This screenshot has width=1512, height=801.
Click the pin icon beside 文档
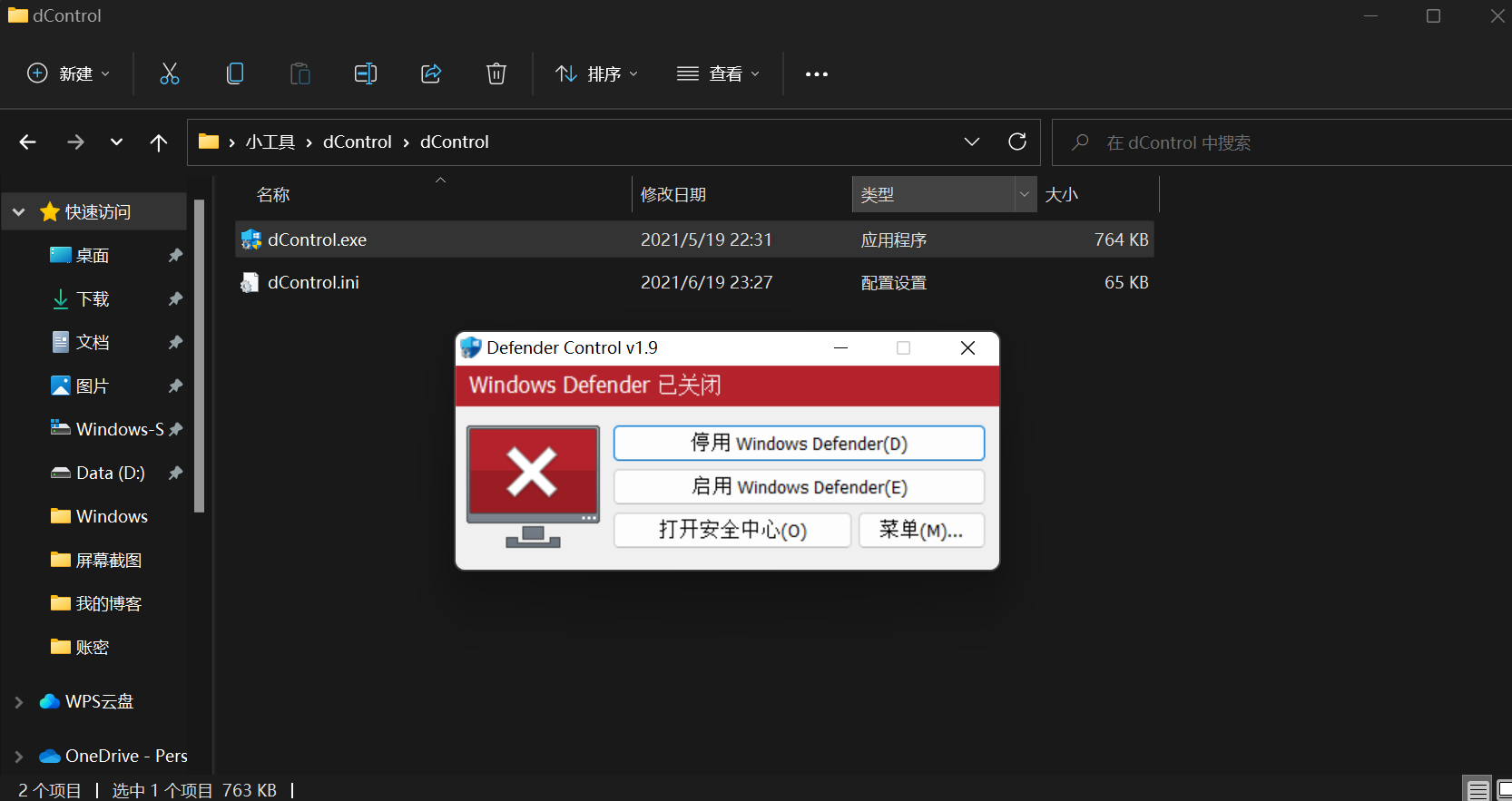coord(175,343)
